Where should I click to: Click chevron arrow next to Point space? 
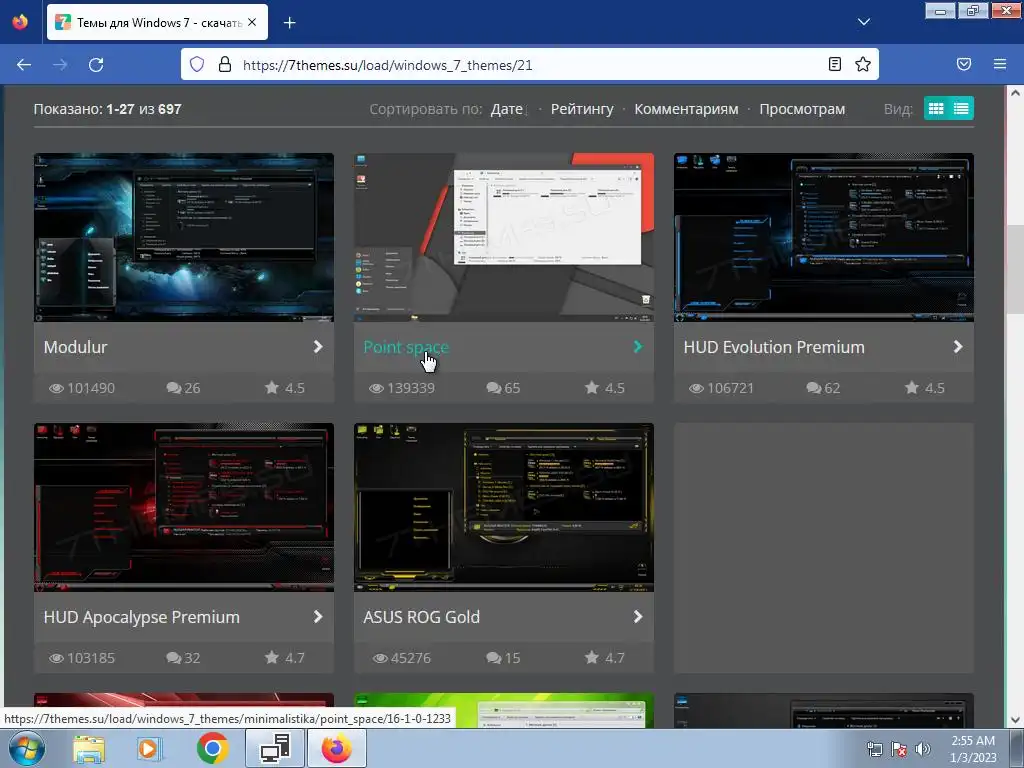click(x=638, y=347)
